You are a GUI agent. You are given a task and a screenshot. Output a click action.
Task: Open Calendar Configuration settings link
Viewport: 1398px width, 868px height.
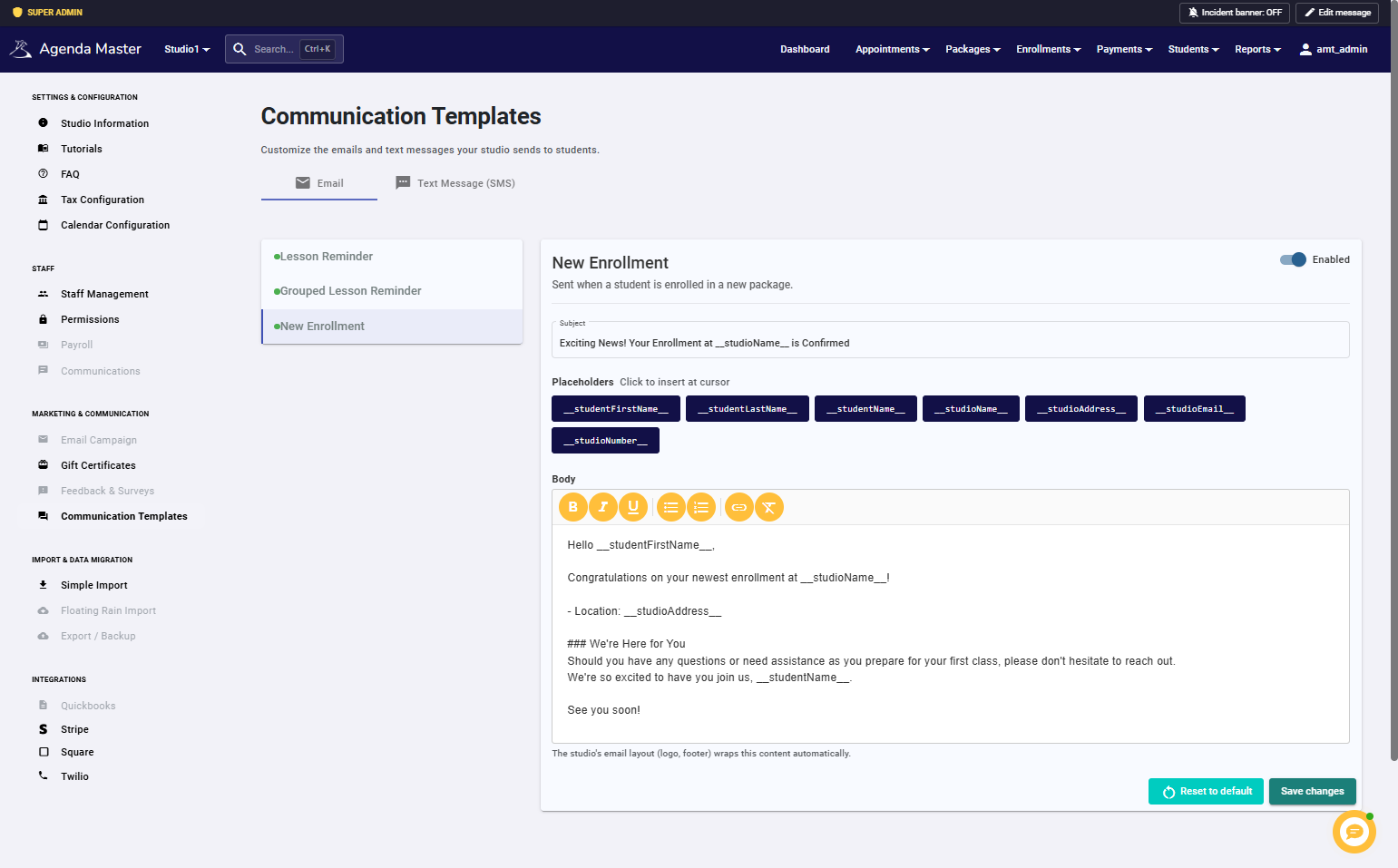(x=115, y=225)
